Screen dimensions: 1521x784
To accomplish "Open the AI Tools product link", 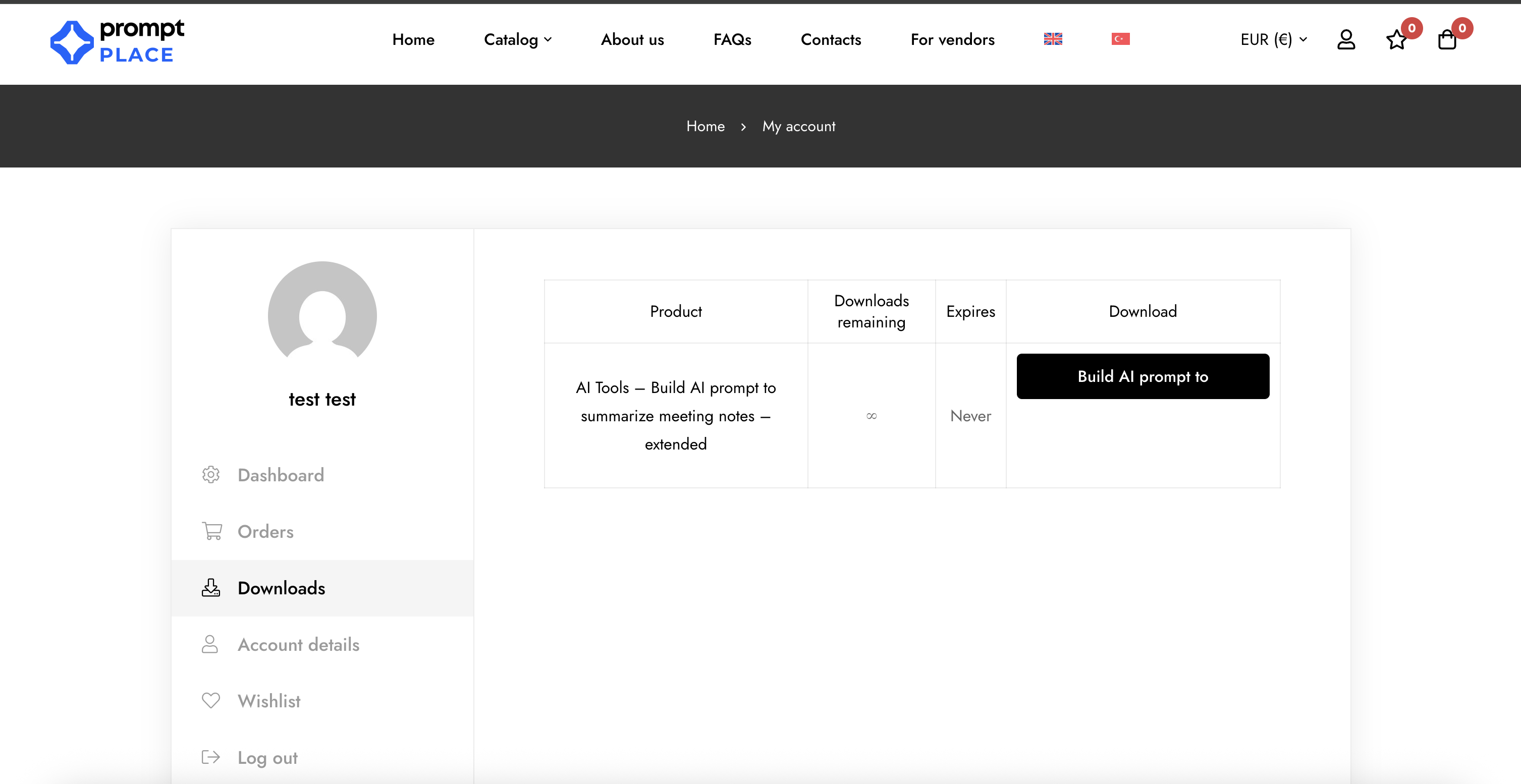I will click(x=676, y=416).
